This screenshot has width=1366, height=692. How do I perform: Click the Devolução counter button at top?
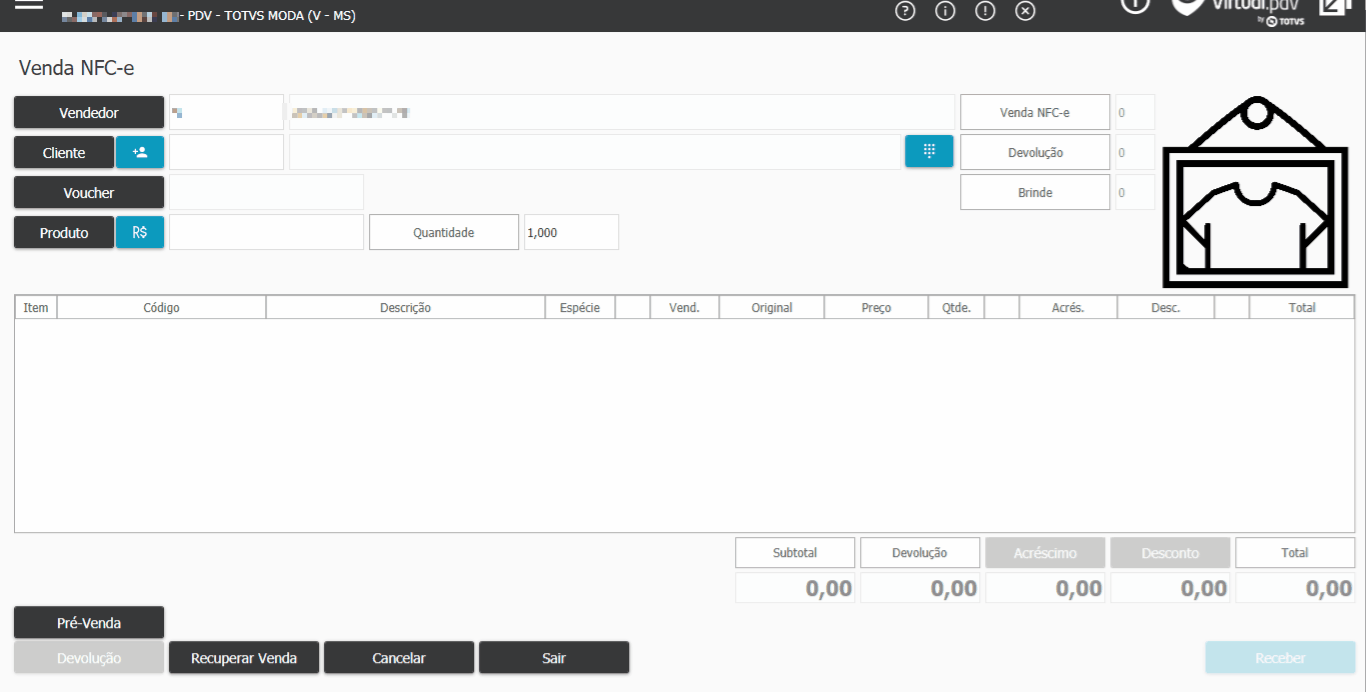pyautogui.click(x=1035, y=152)
